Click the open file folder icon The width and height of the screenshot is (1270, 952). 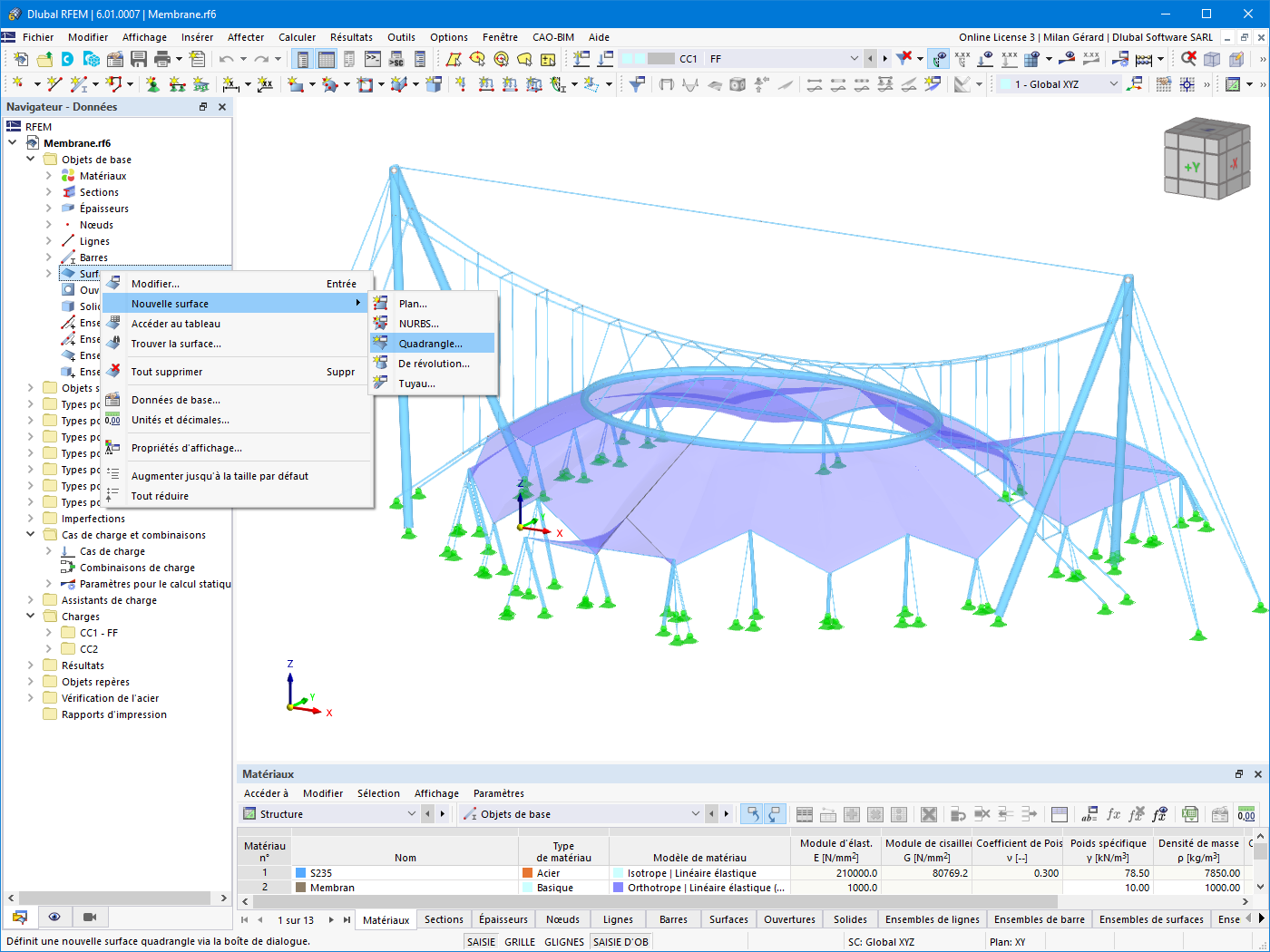(44, 59)
